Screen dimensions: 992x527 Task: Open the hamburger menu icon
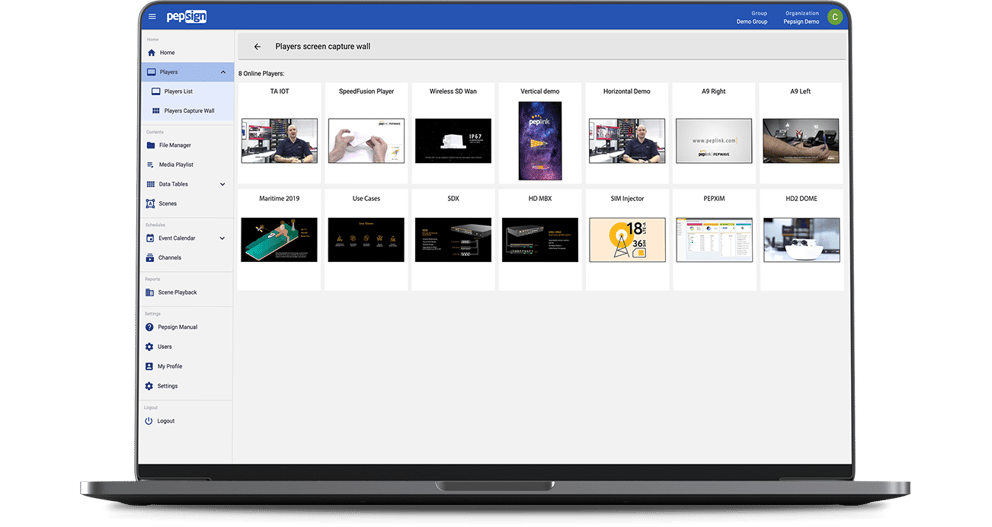click(x=152, y=16)
